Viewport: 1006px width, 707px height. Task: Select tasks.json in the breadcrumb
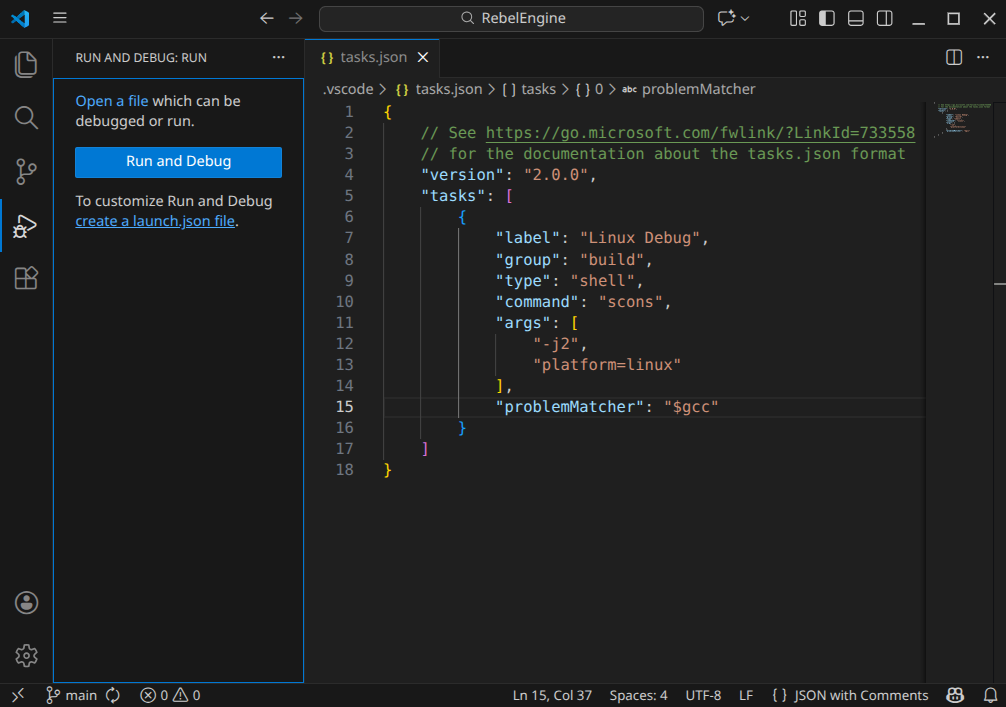click(439, 89)
